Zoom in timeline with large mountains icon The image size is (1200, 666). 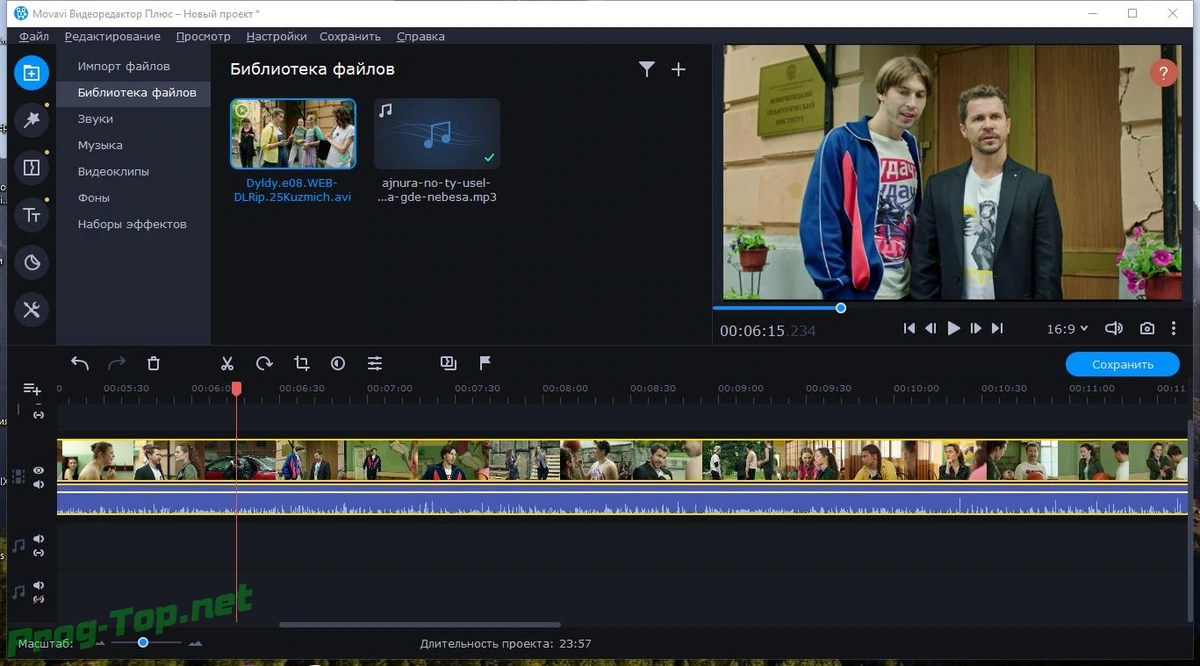click(x=195, y=643)
